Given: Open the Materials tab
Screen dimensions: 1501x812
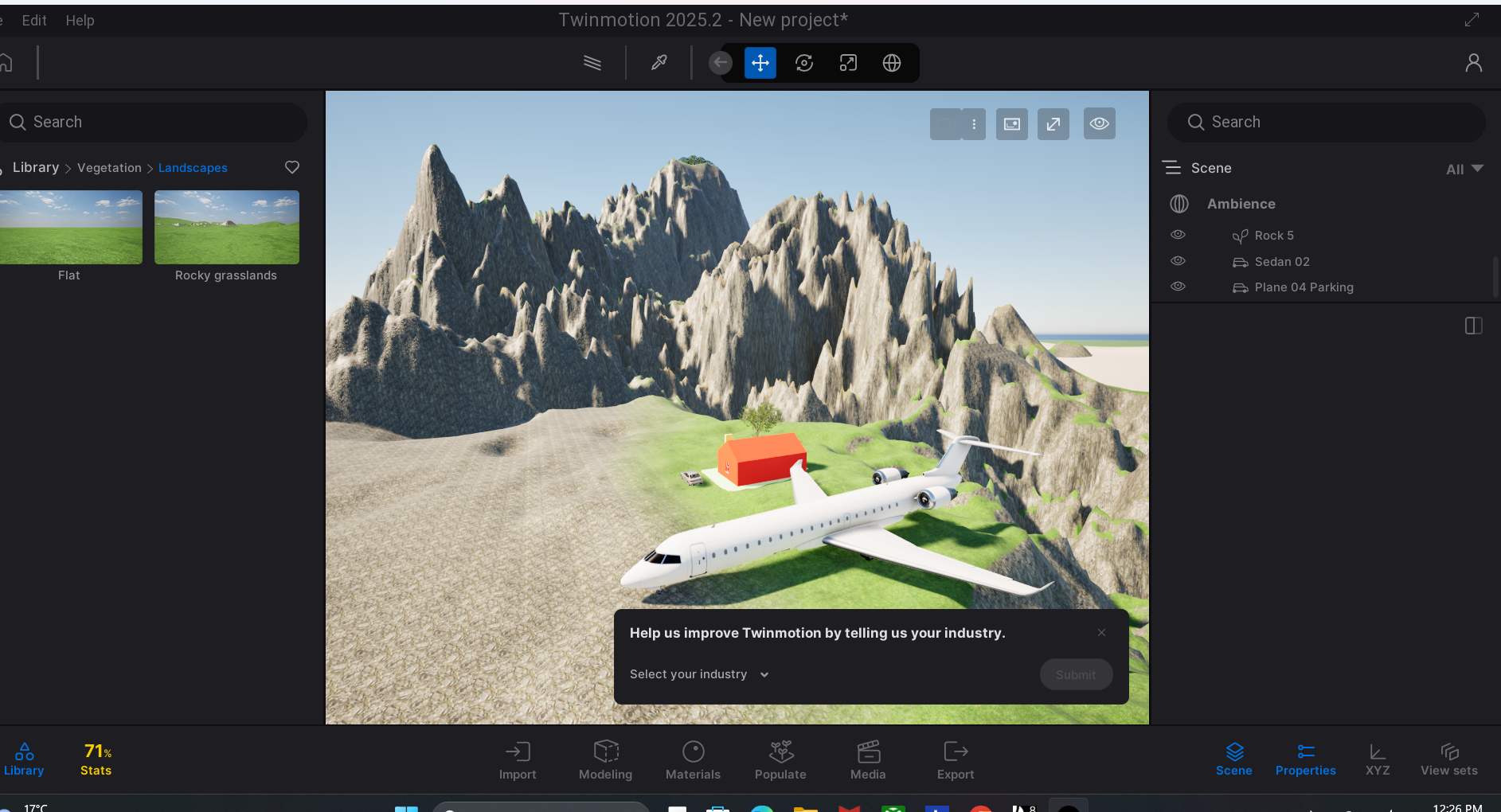Looking at the screenshot, I should [x=693, y=760].
